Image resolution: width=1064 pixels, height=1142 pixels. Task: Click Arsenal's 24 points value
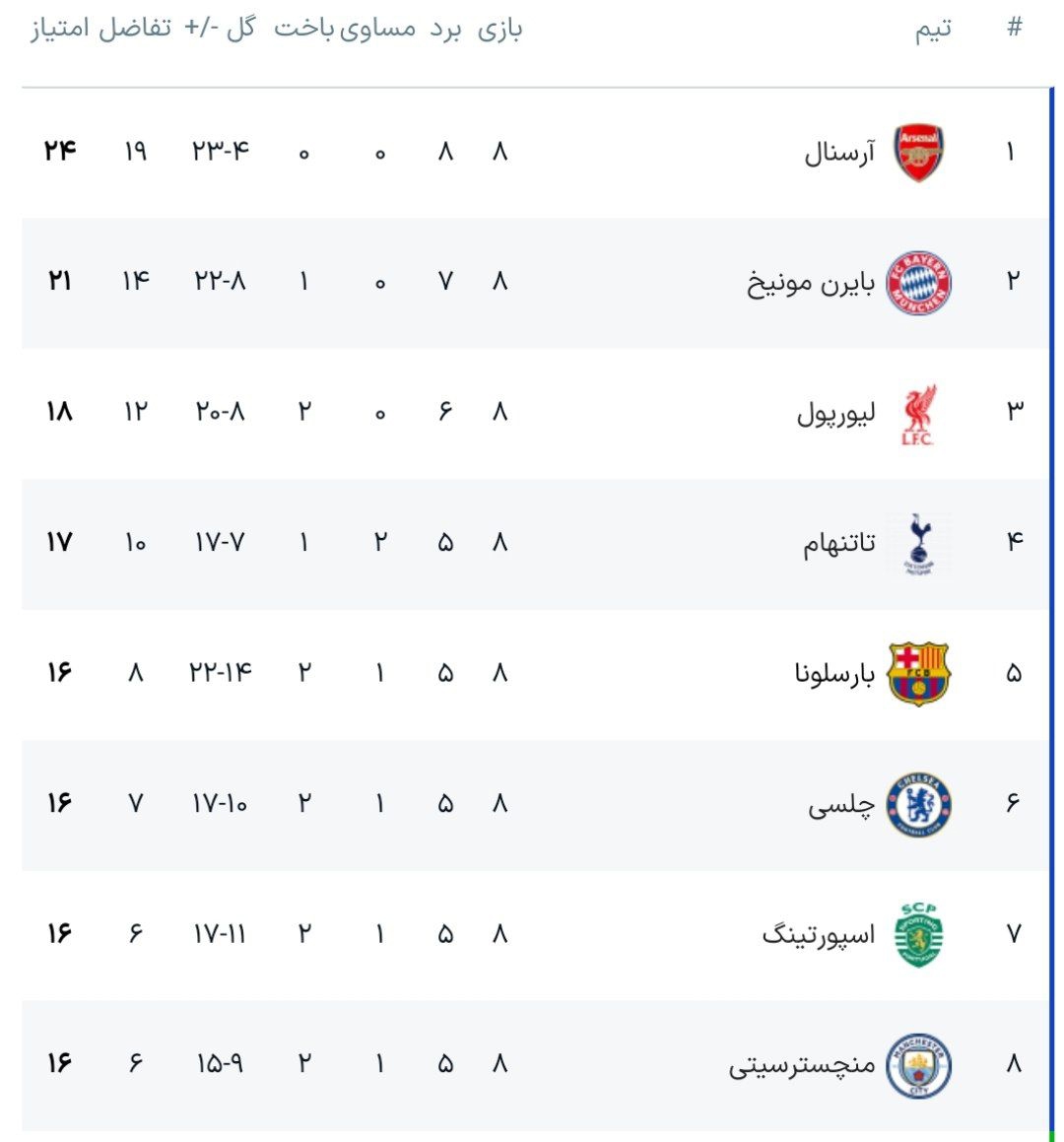tap(60, 151)
